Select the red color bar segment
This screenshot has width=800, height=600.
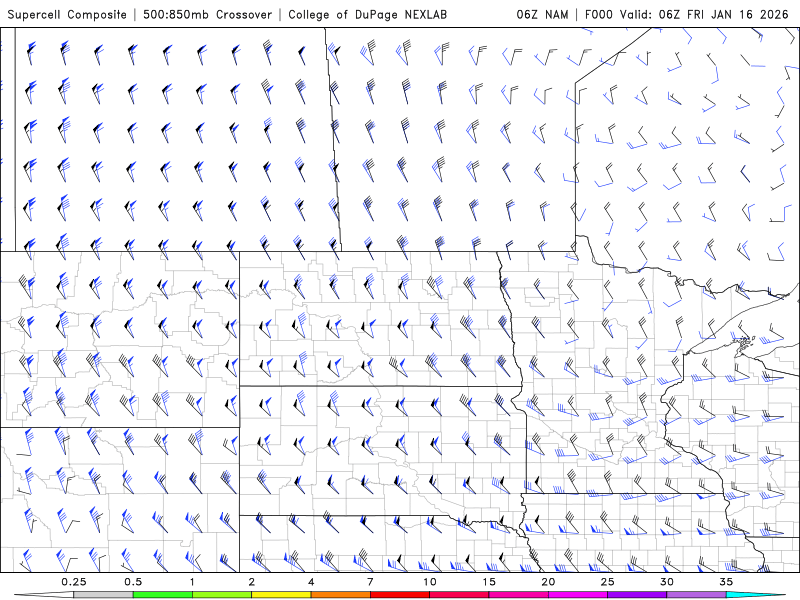pyautogui.click(x=400, y=595)
